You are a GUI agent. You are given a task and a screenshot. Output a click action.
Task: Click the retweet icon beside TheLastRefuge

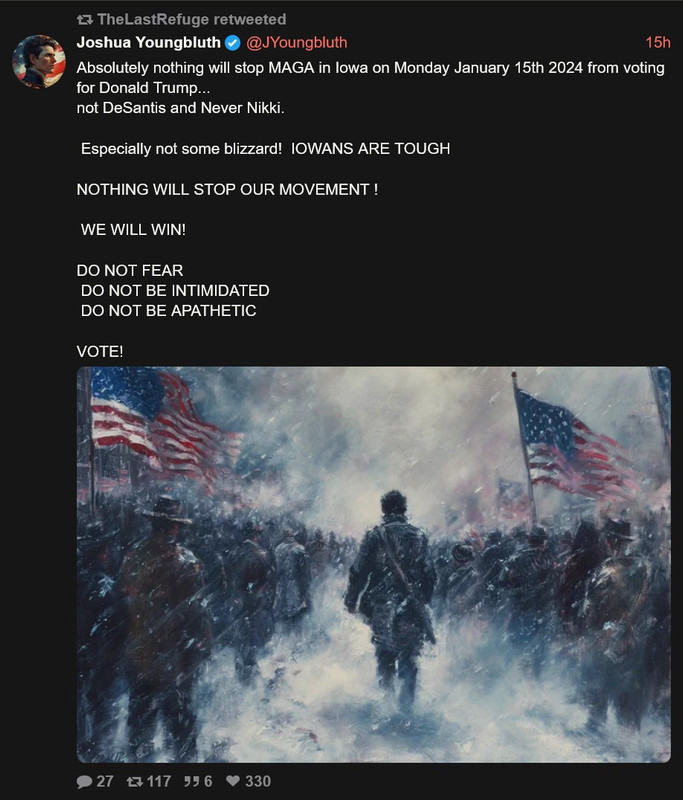(x=85, y=20)
